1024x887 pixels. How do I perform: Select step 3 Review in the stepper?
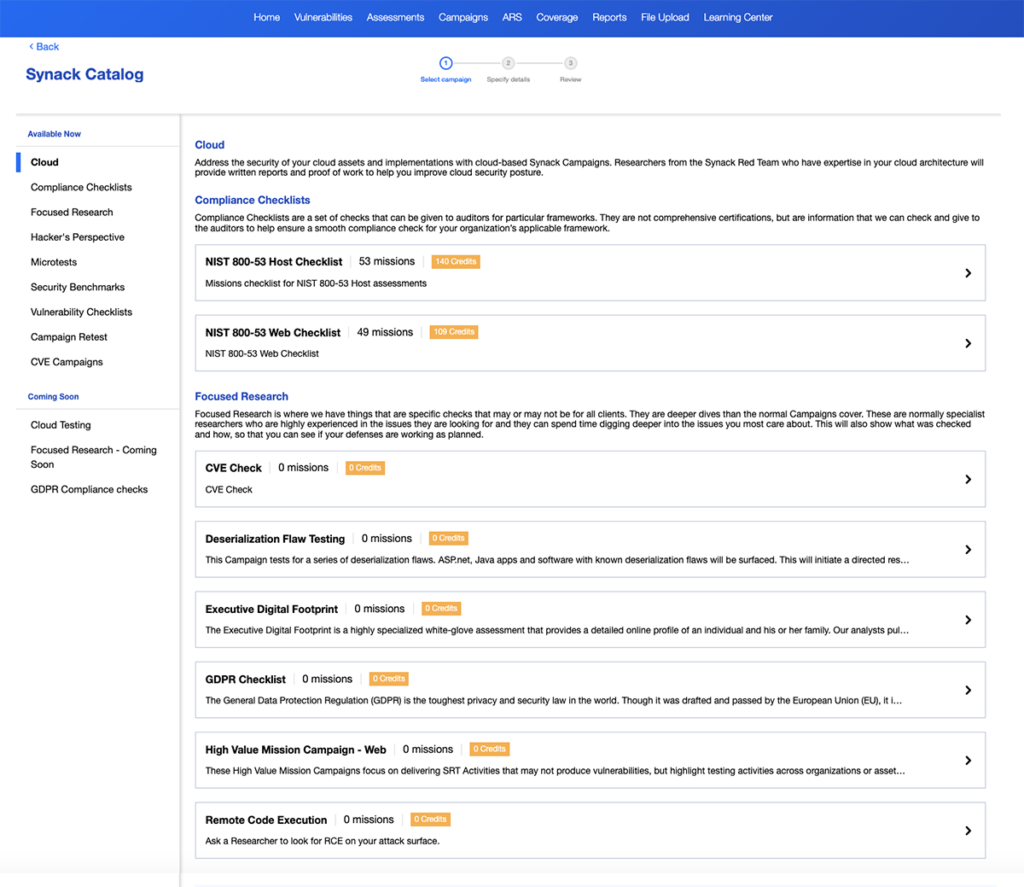(570, 62)
